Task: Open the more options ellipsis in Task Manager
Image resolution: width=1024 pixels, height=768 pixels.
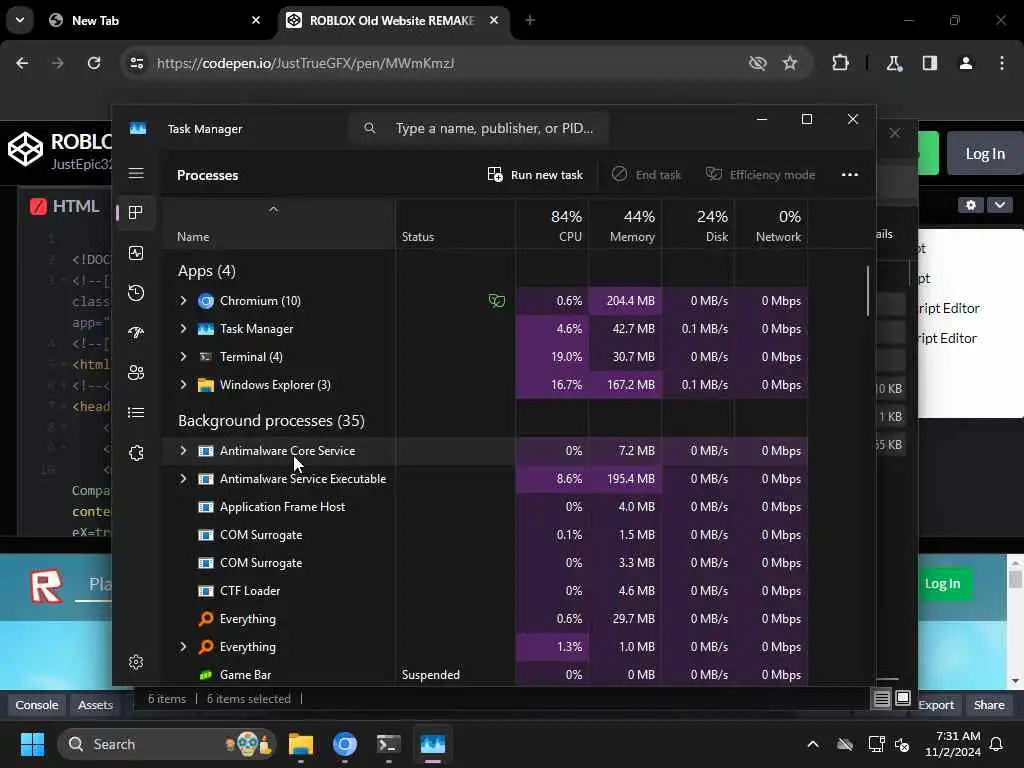Action: 850,174
